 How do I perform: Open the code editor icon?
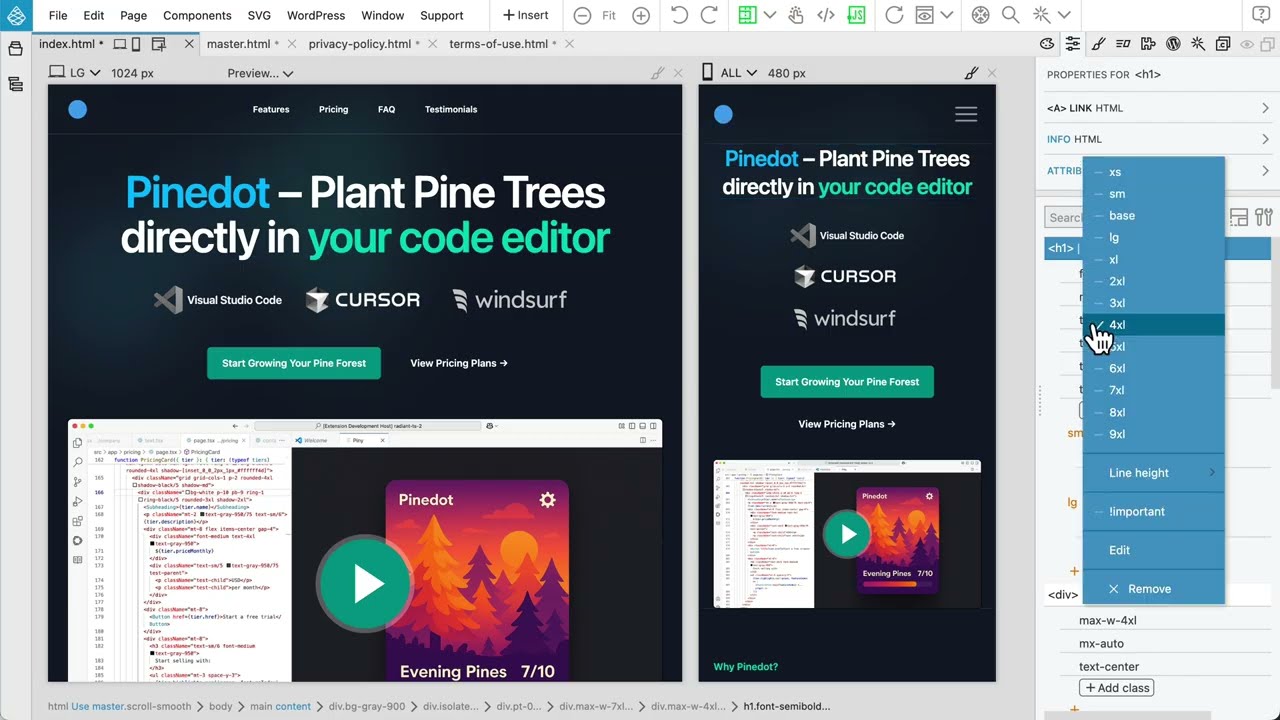(826, 15)
